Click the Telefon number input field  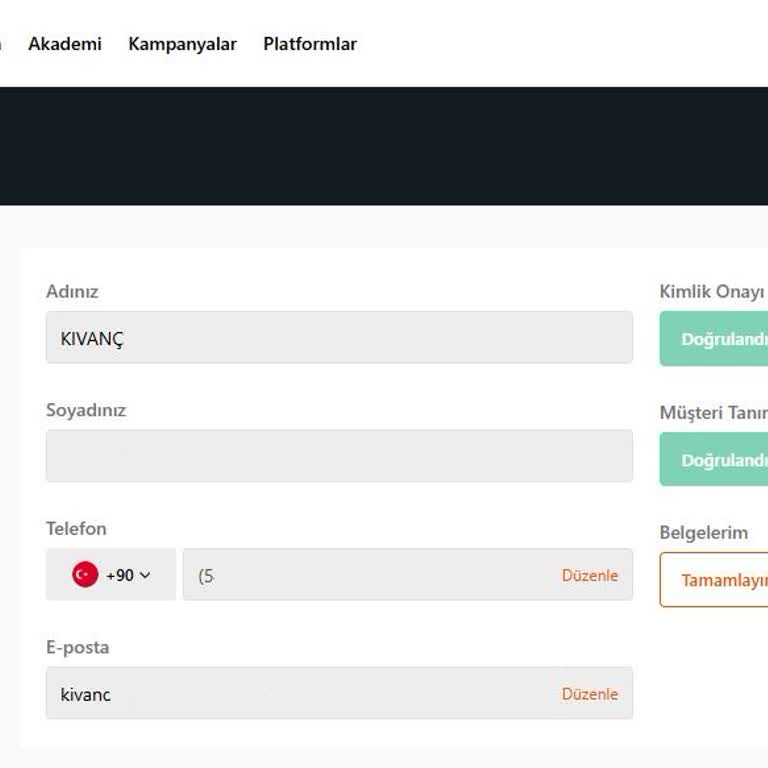(x=408, y=575)
